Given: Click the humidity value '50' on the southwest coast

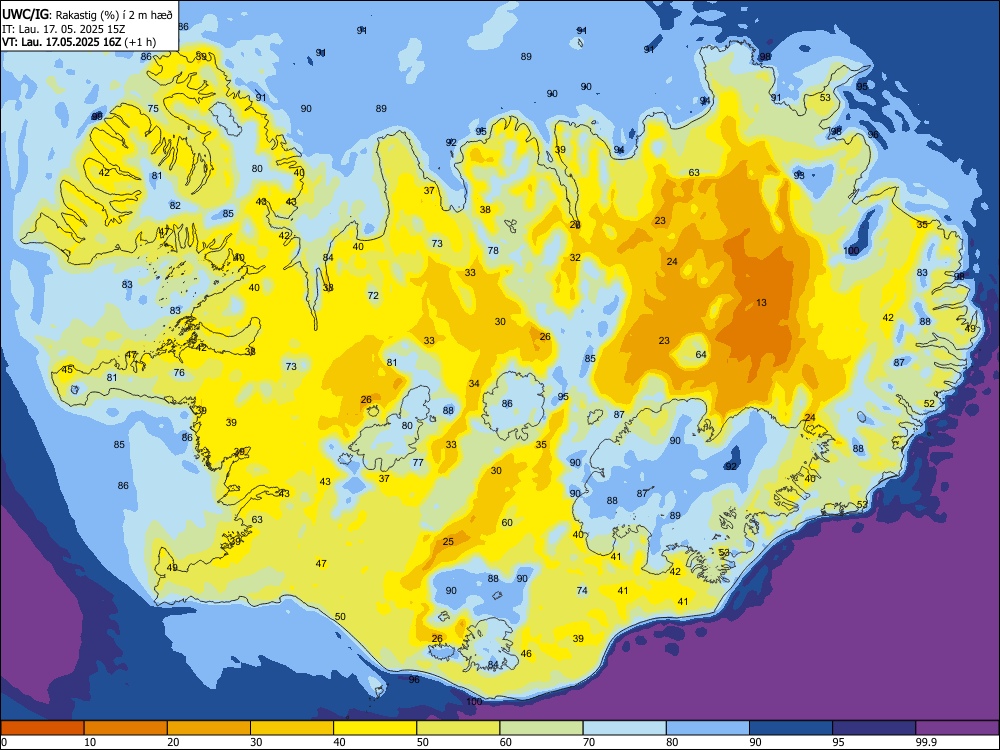Looking at the screenshot, I should coord(341,617).
